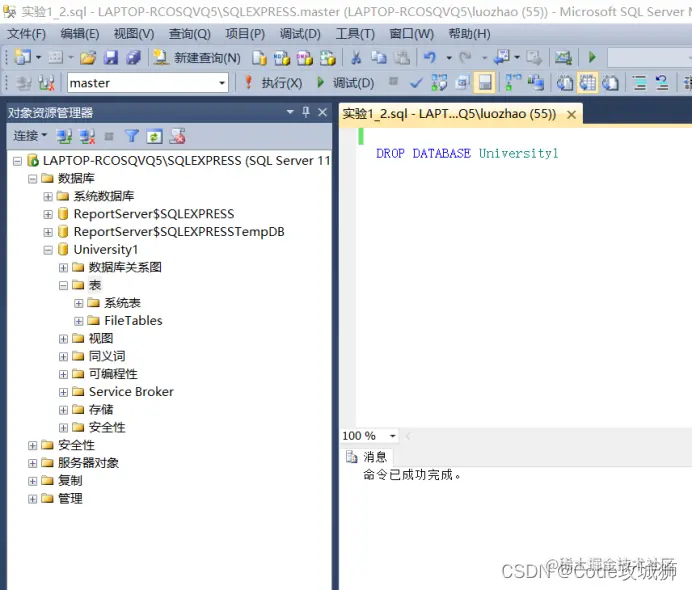Click the Navigate Backward icon

point(502,57)
